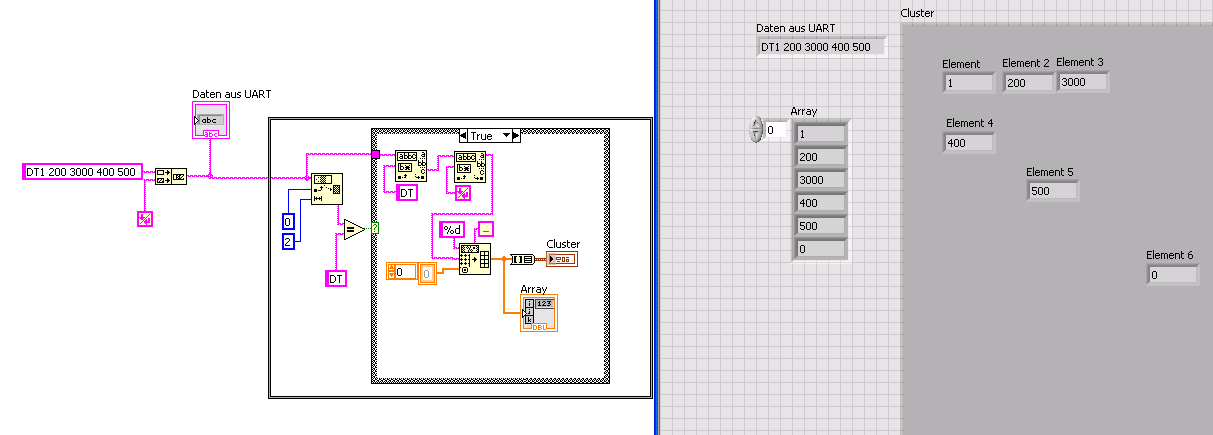Click the Array element showing 400
Image resolution: width=1213 pixels, height=435 pixels.
(x=821, y=203)
